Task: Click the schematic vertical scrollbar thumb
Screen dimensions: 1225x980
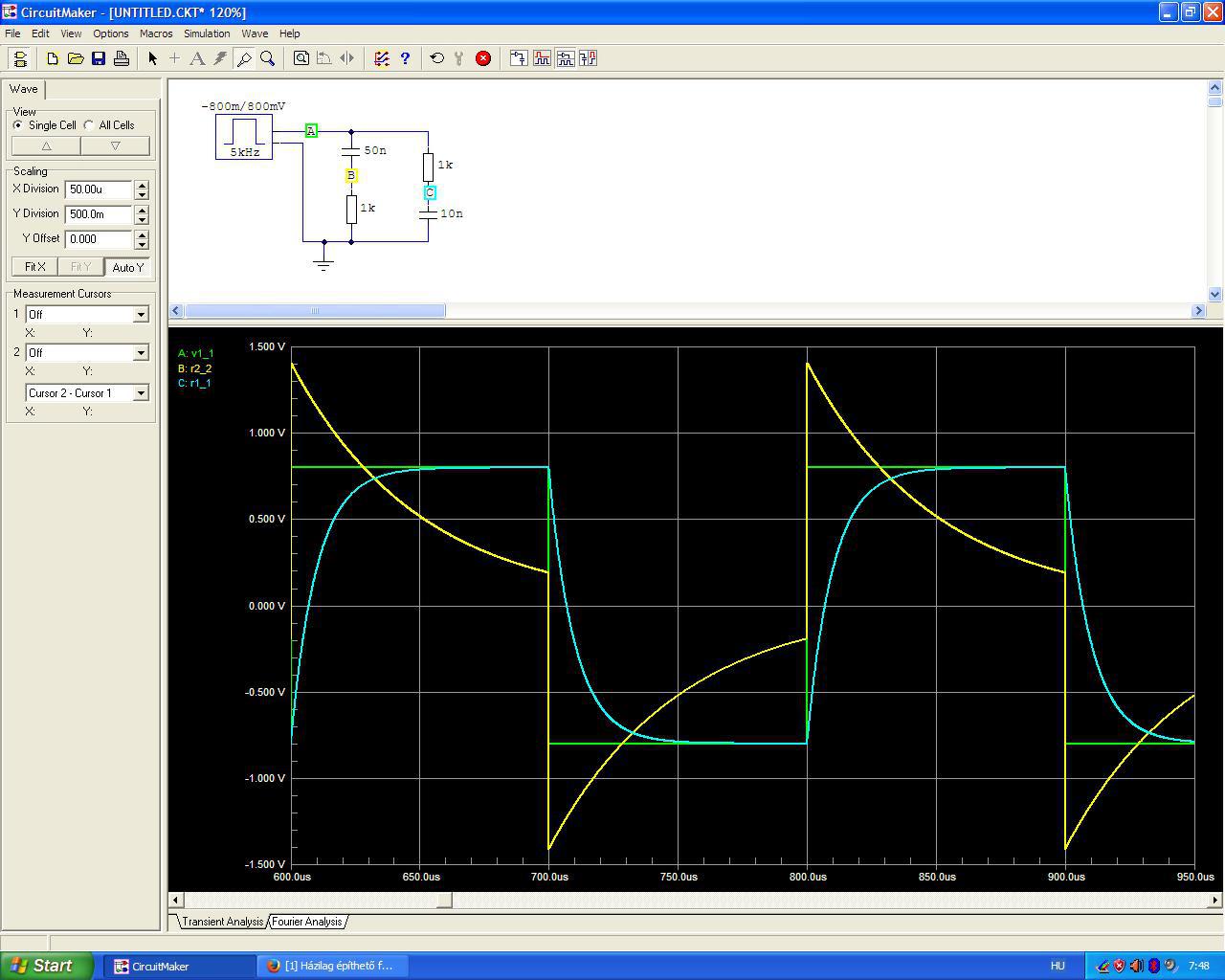Action: (x=1215, y=101)
